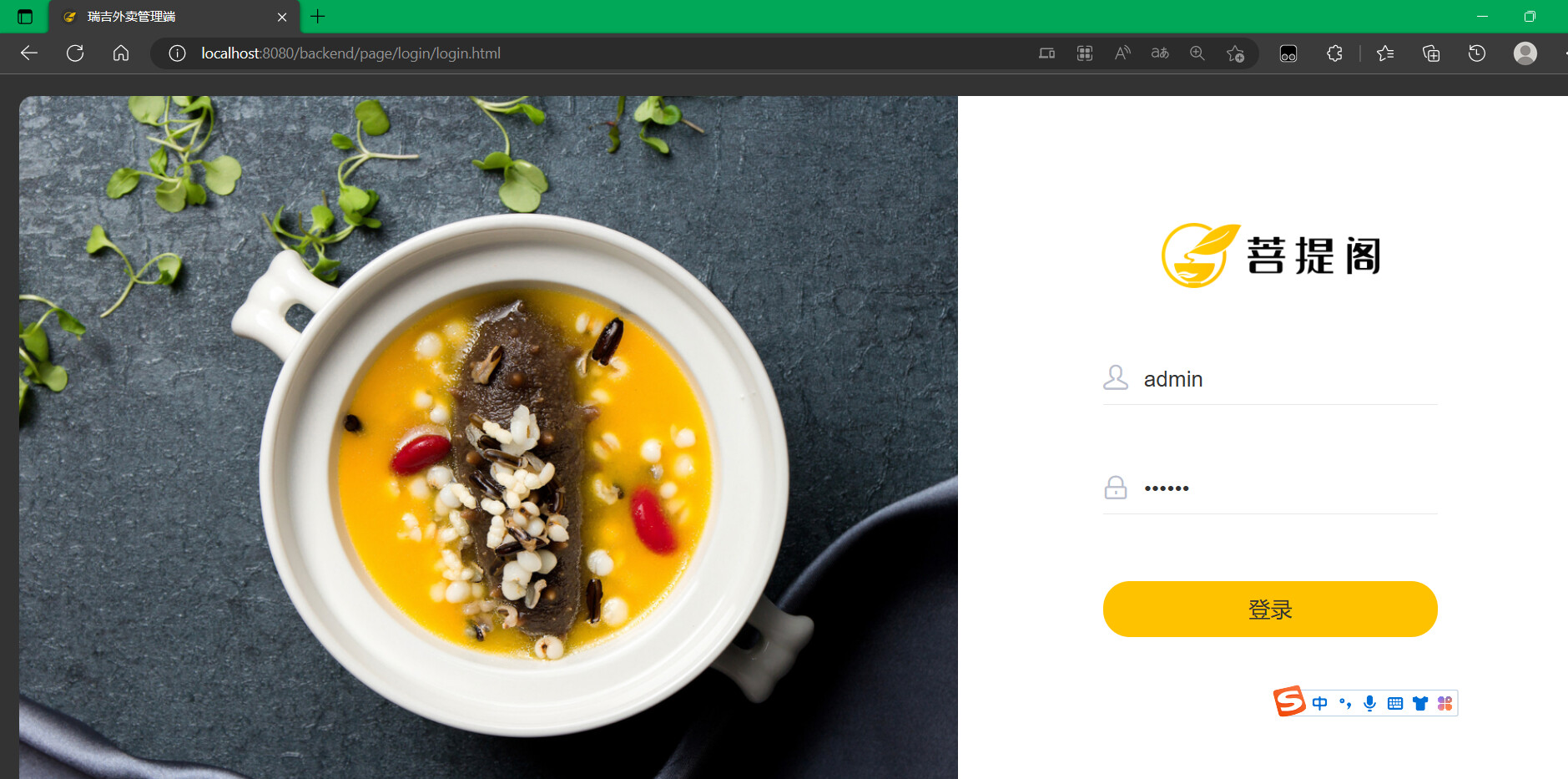This screenshot has height=779, width=1568.
Task: Open the browser extensions menu
Action: coord(1334,53)
